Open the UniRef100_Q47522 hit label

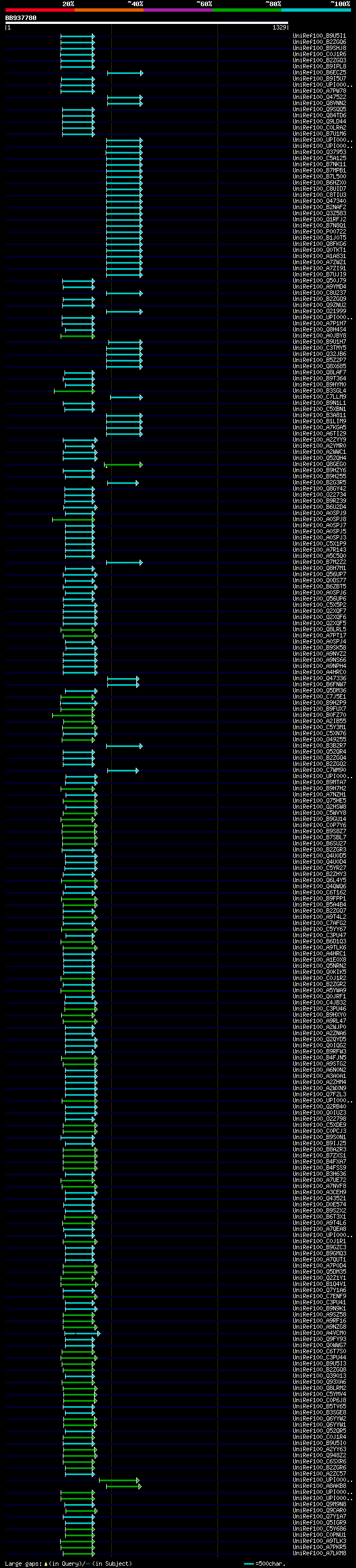coord(319,97)
